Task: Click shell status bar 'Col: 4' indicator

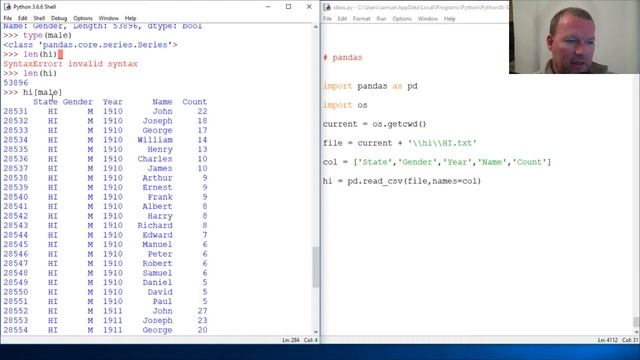Action: click(x=311, y=340)
